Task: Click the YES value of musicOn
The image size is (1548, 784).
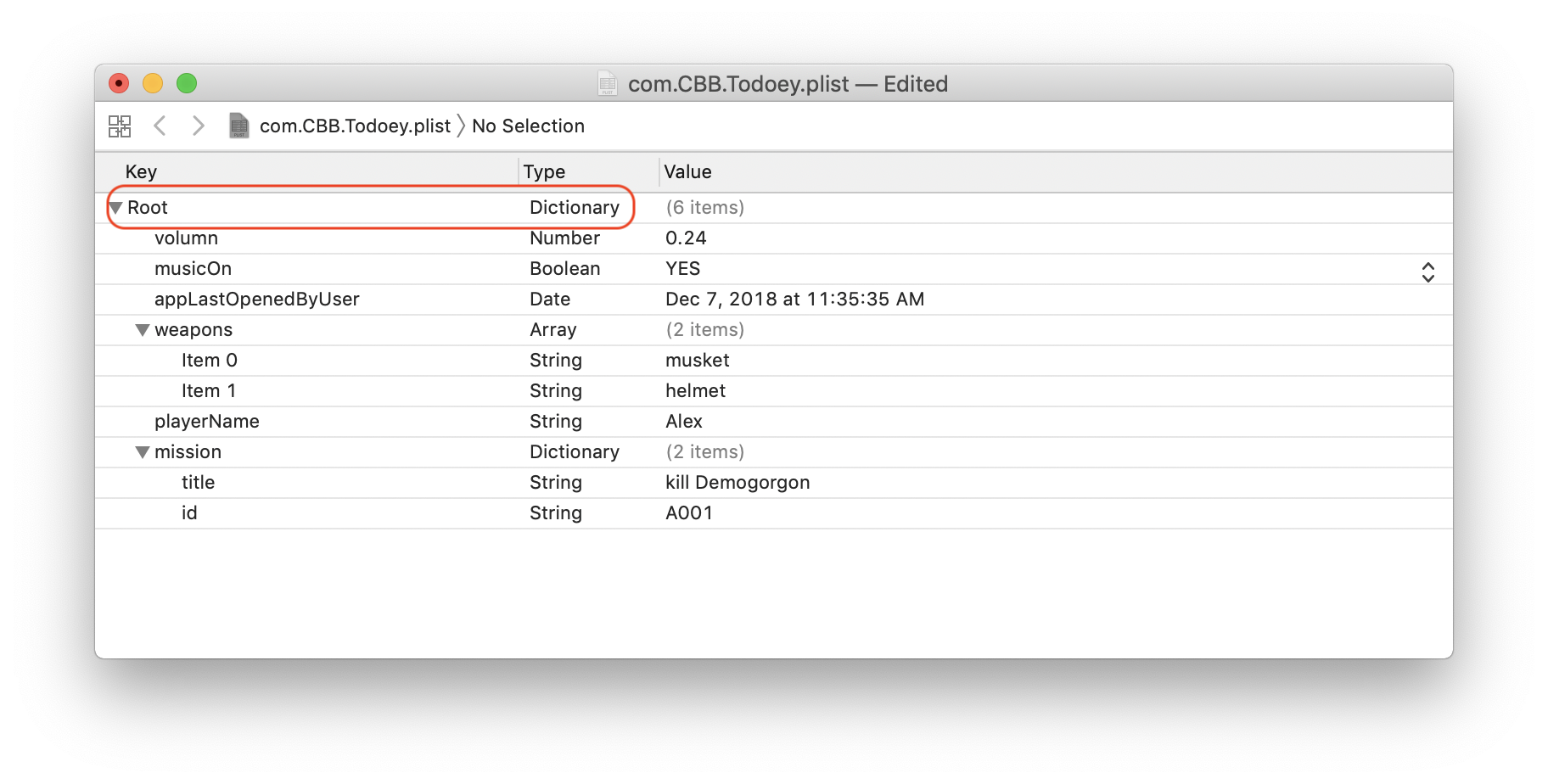Action: [x=682, y=268]
